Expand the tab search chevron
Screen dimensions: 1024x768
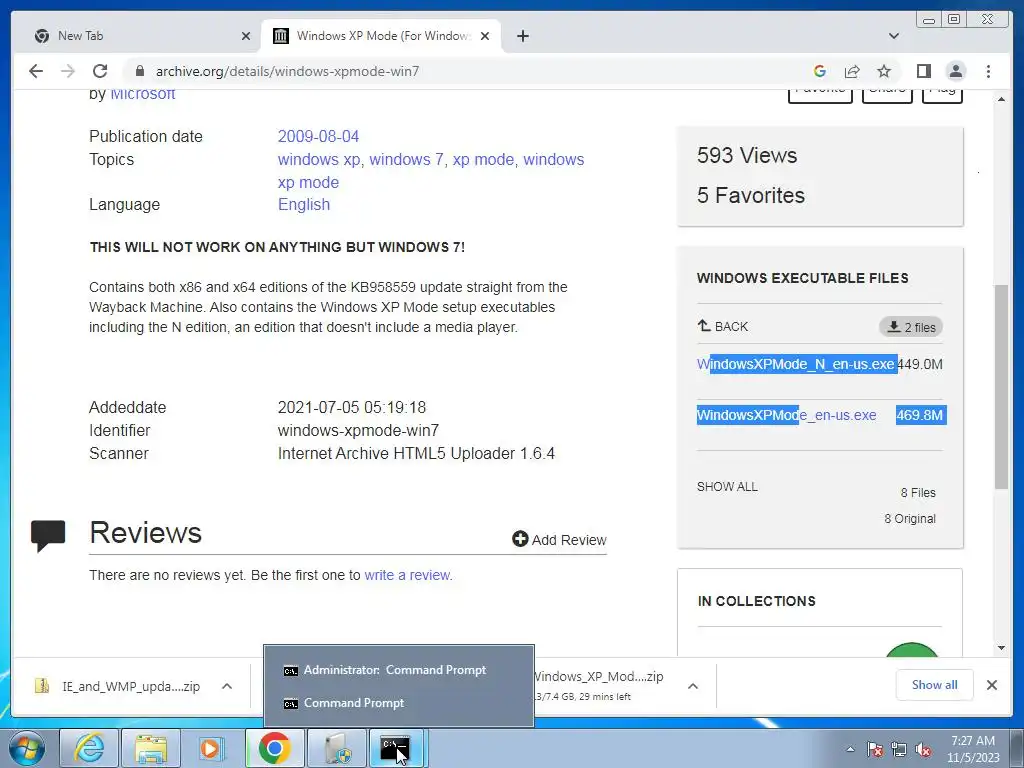[x=893, y=36]
